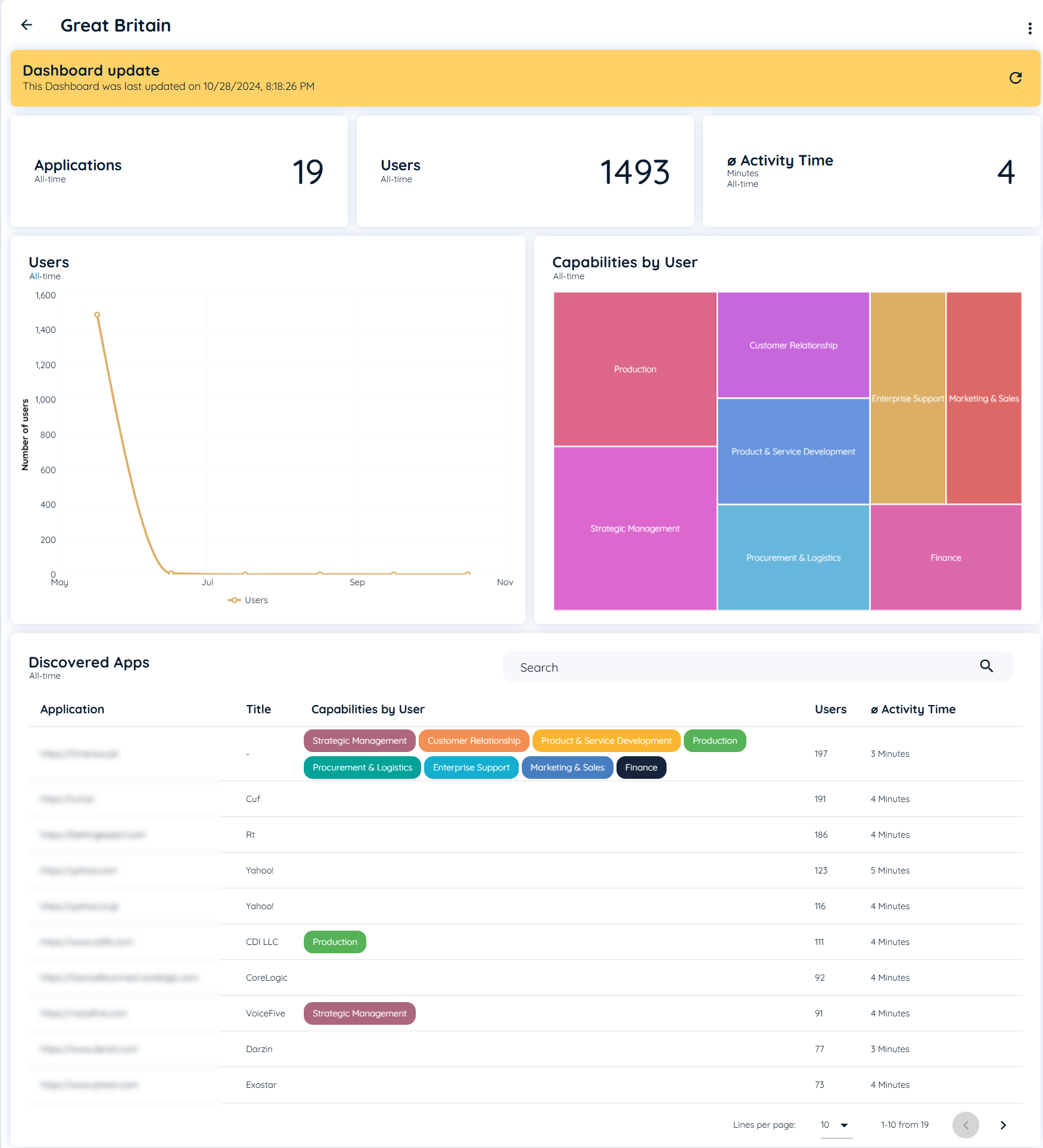Click the Enterprise Support tag
The width and height of the screenshot is (1043, 1148).
coord(471,768)
